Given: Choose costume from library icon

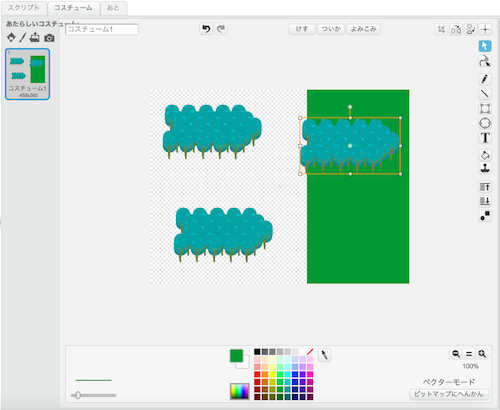Looking at the screenshot, I should tap(11, 38).
